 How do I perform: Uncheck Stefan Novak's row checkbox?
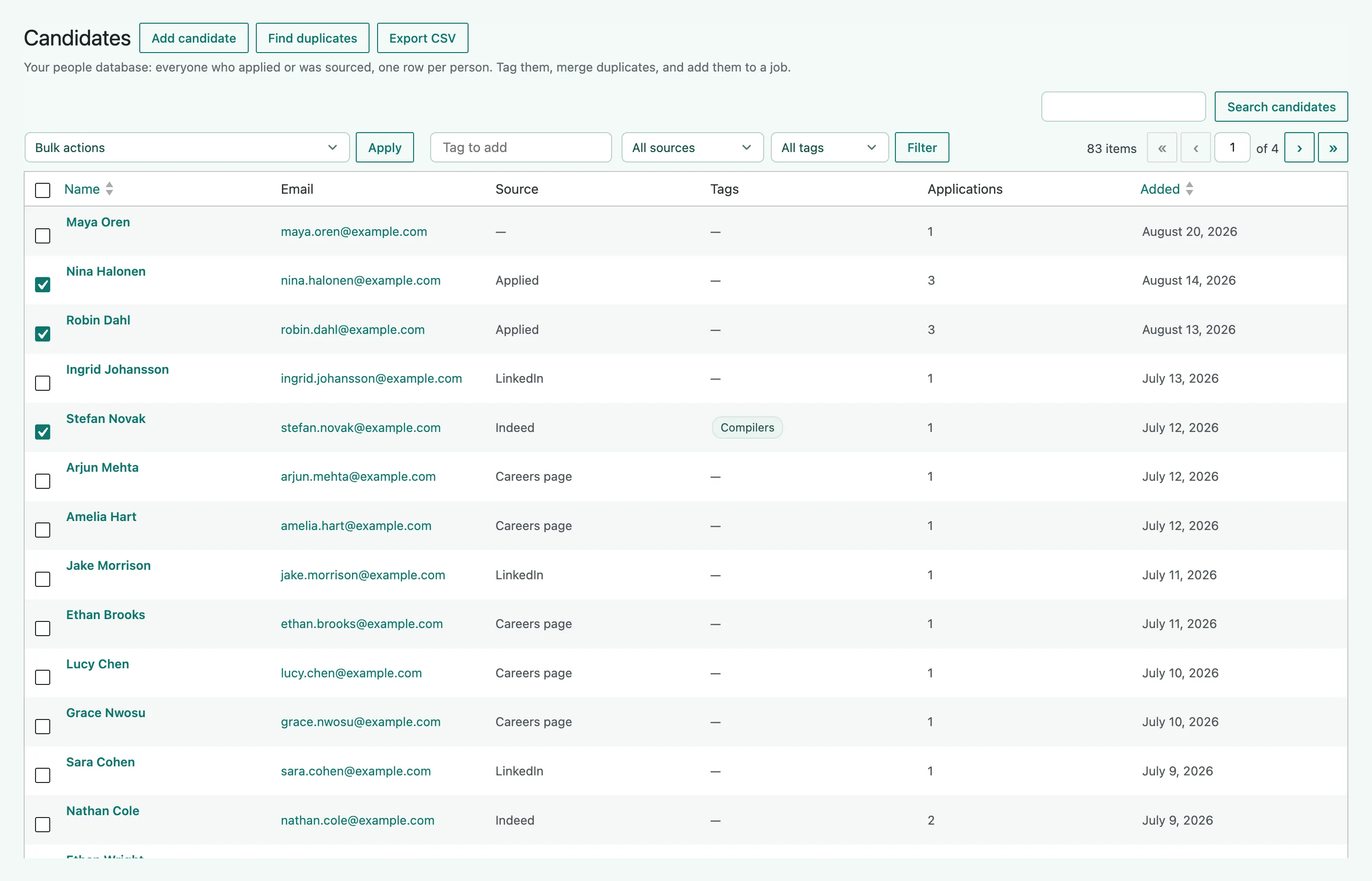pos(43,432)
